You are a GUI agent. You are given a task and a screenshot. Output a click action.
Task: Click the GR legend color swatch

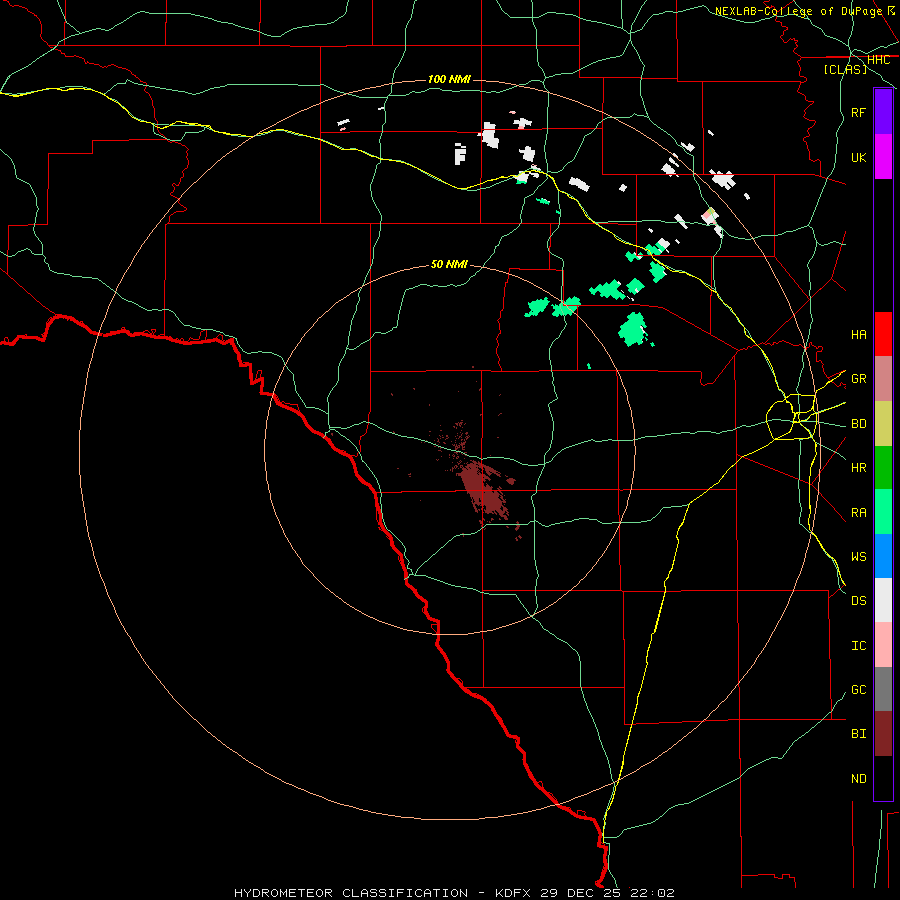883,379
